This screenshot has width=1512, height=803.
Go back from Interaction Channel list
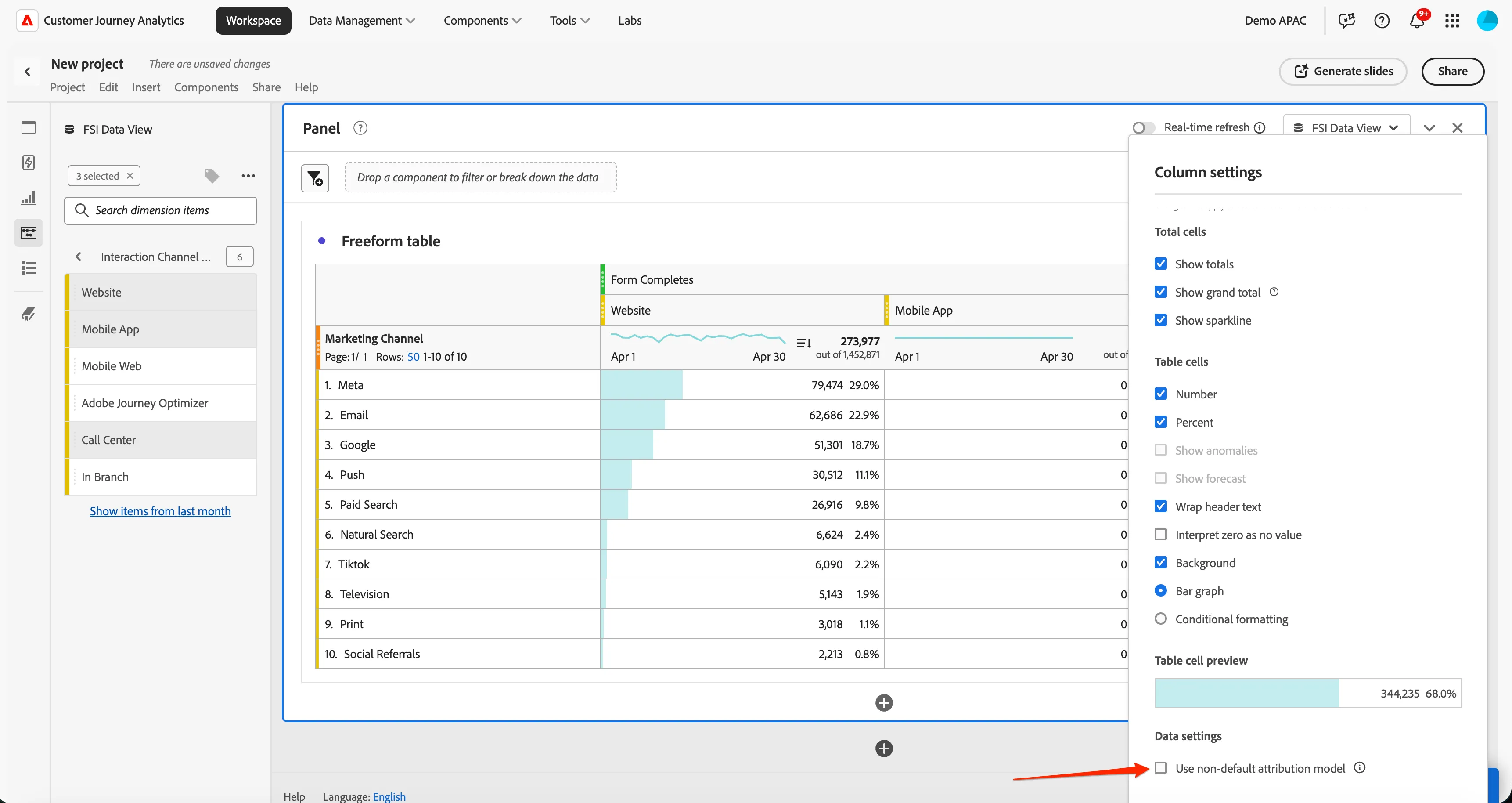[78, 257]
